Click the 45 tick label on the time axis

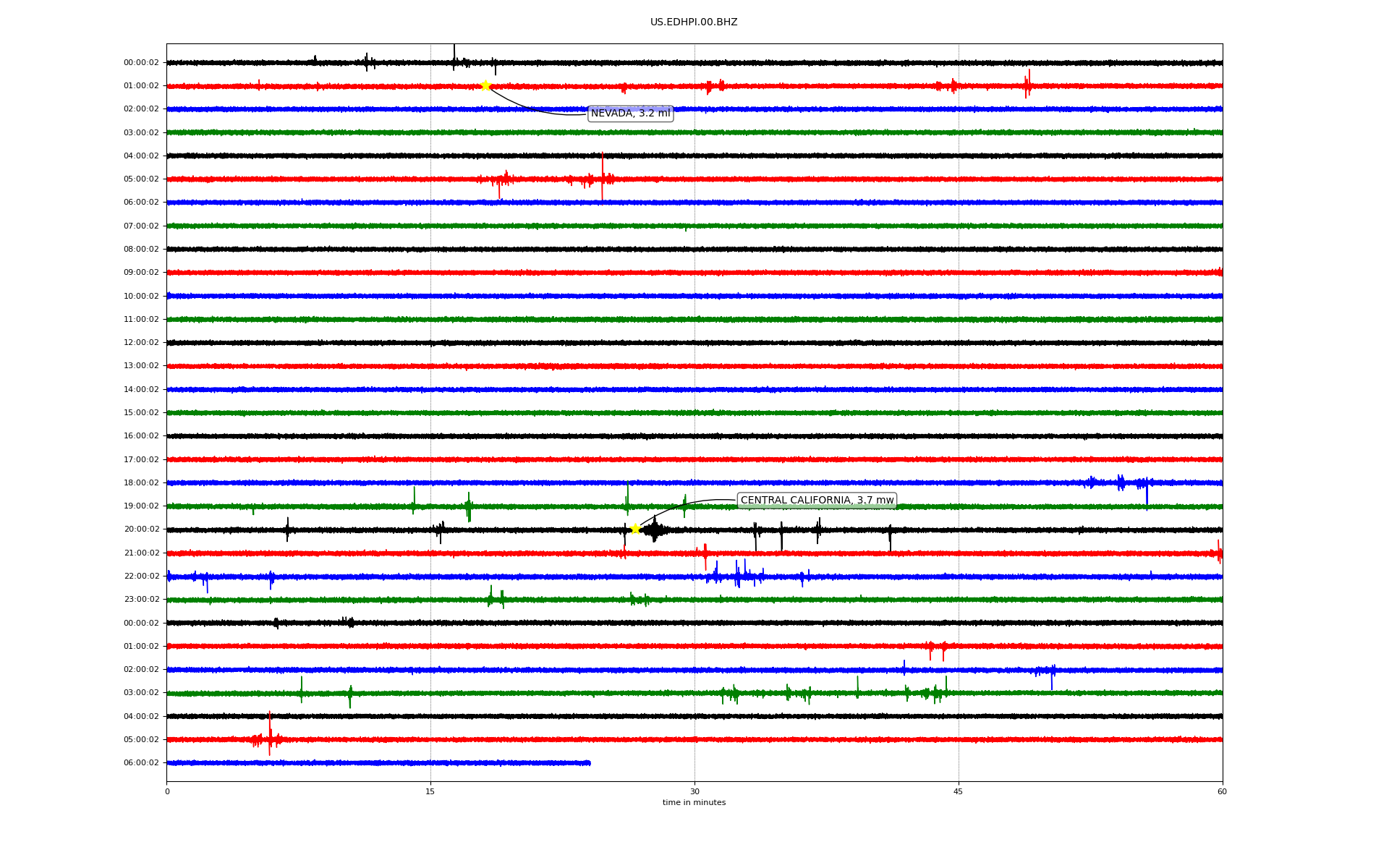pyautogui.click(x=959, y=792)
